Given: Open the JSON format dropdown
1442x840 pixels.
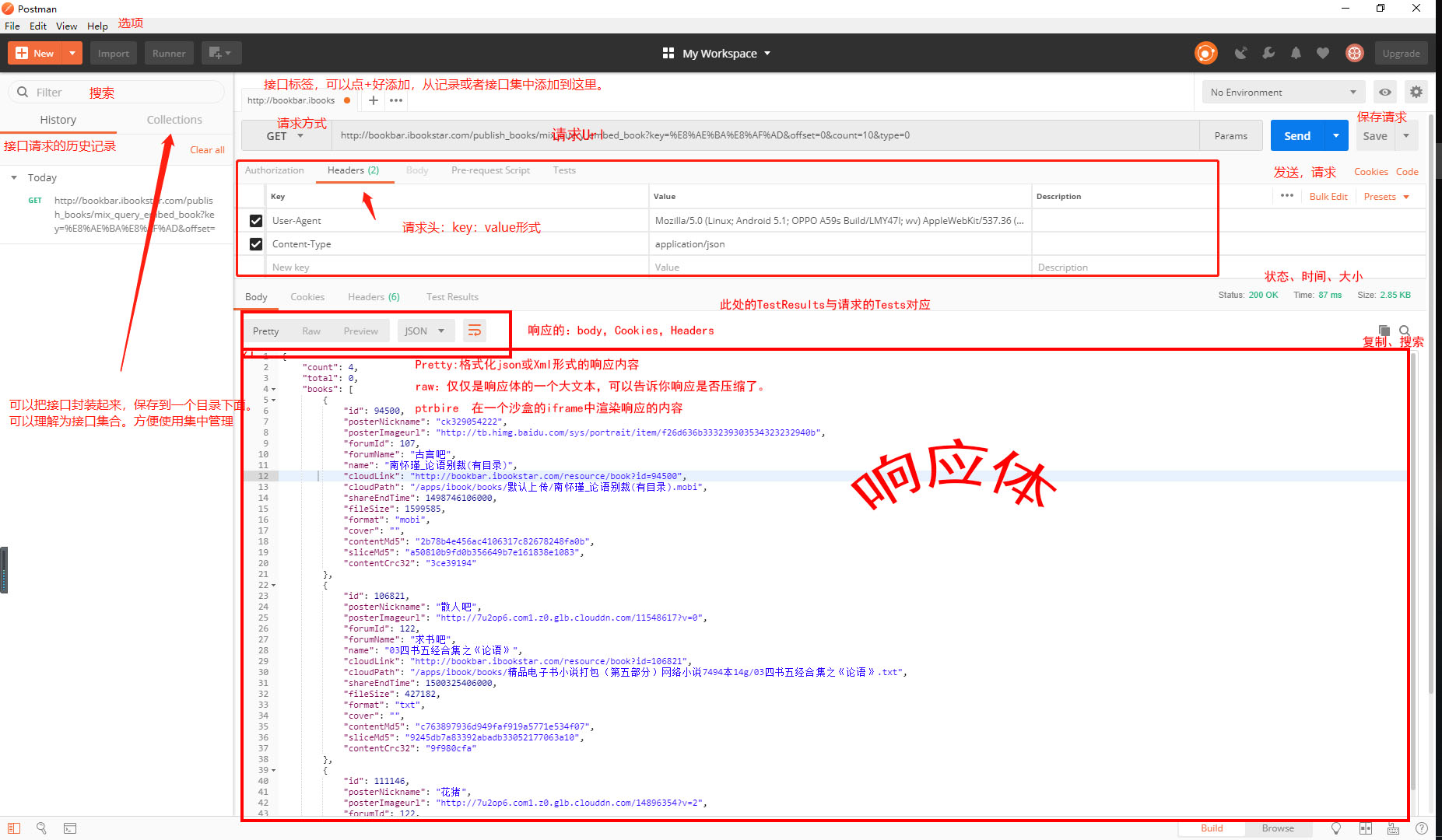Looking at the screenshot, I should (425, 331).
